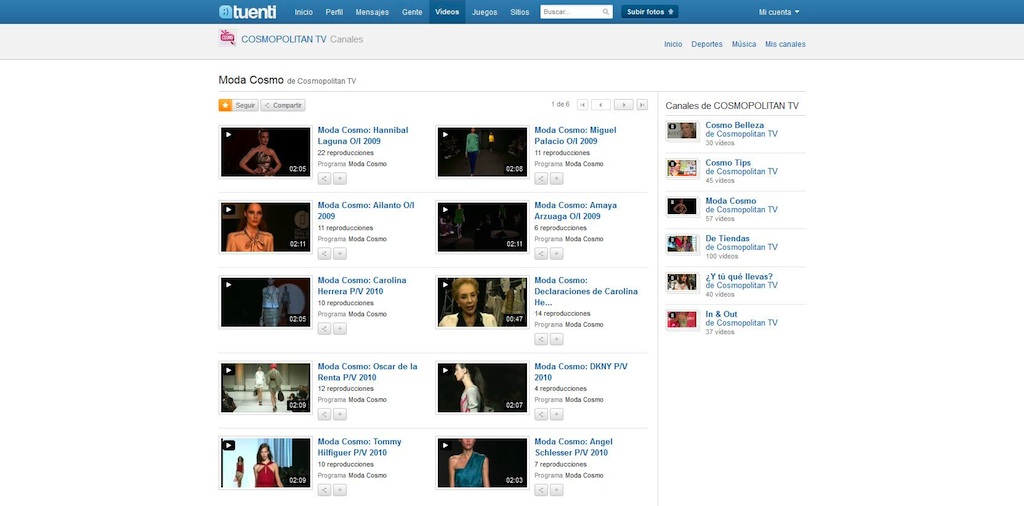Select the Vídeos tab in top bar
The image size is (1024, 506).
[x=447, y=12]
